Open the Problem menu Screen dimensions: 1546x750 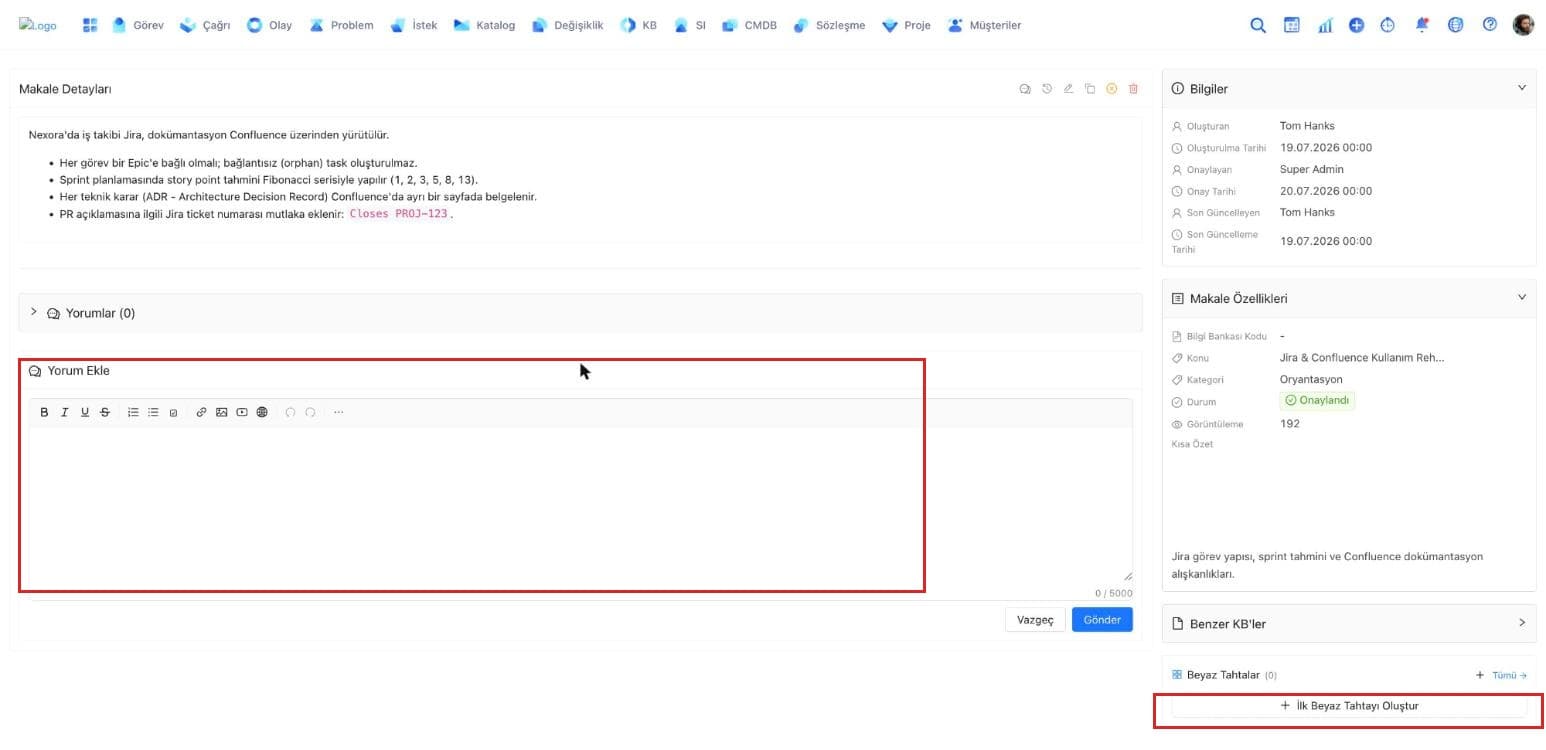coord(342,26)
